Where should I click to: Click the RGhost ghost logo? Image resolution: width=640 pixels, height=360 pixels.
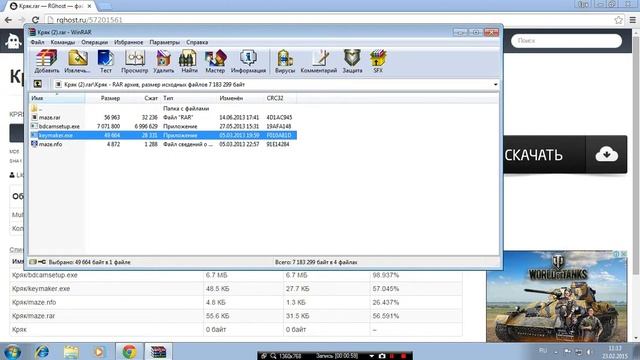(x=13, y=41)
